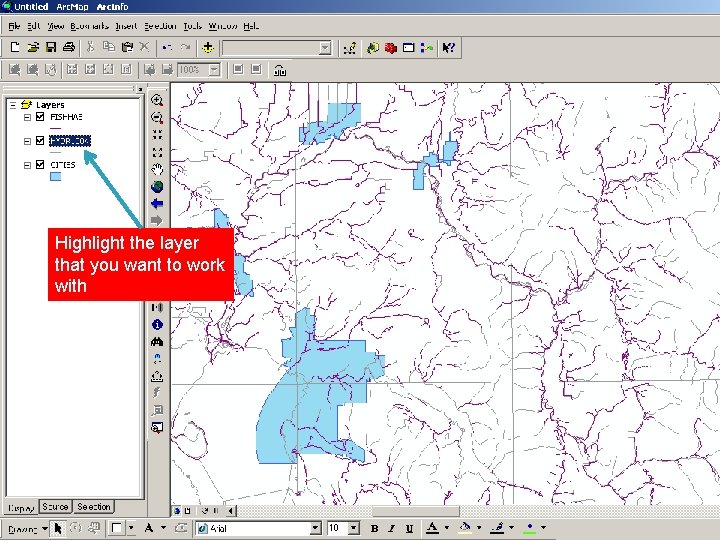
Task: Paste from clipboard in Standard toolbar
Action: tap(127, 47)
